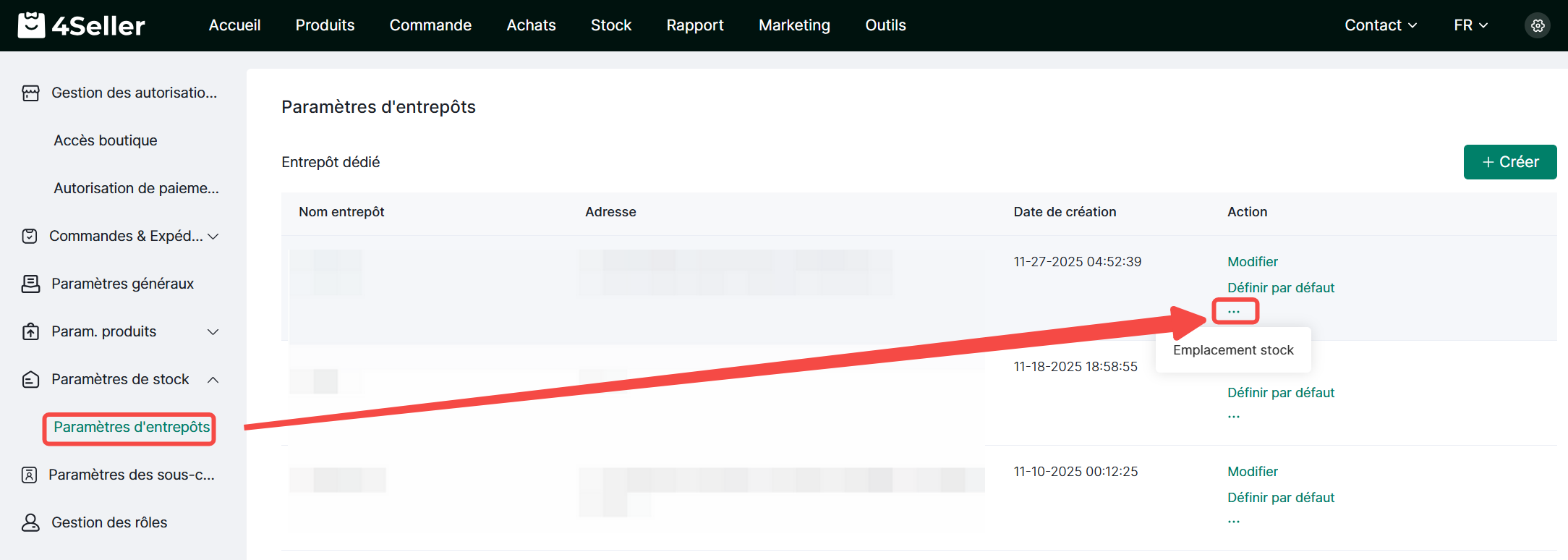Screen dimensions: 1568x560
Task: Click the Commandes & Expédition clipboard icon
Action: click(x=30, y=236)
